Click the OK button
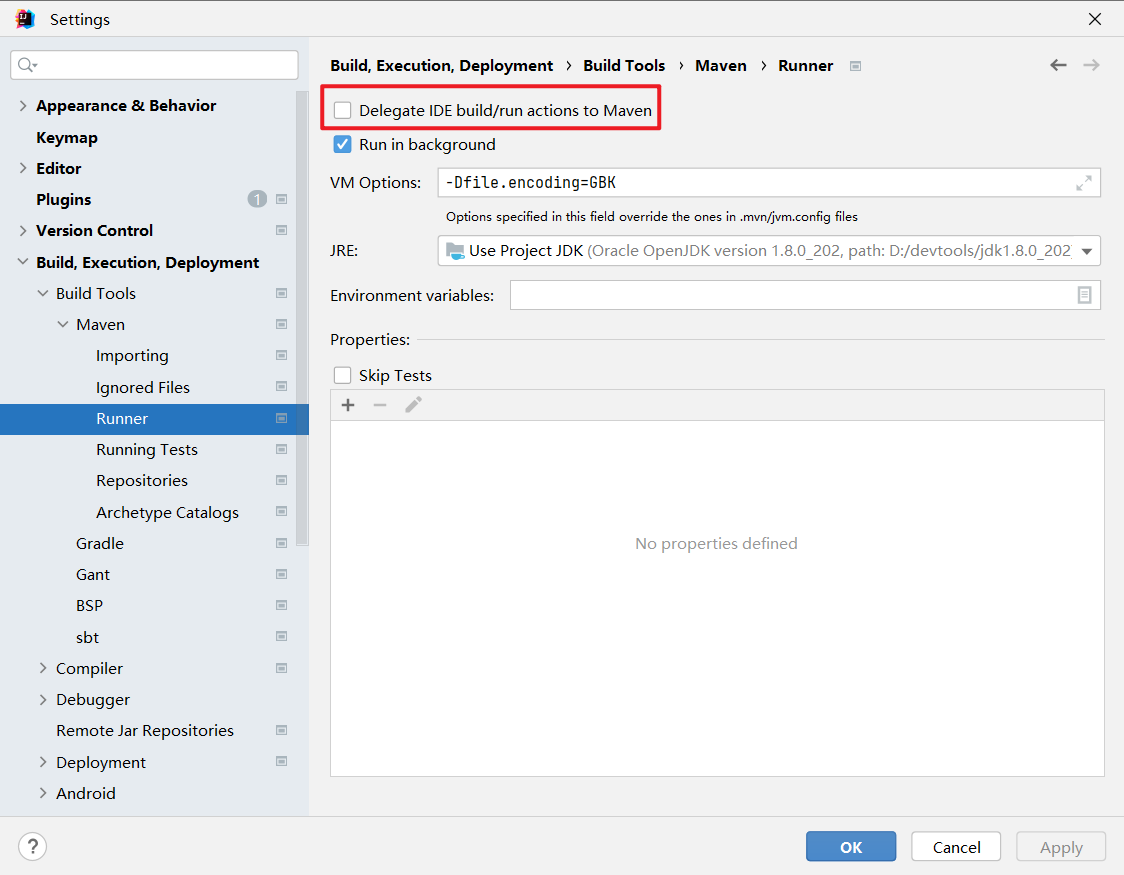 pos(851,846)
